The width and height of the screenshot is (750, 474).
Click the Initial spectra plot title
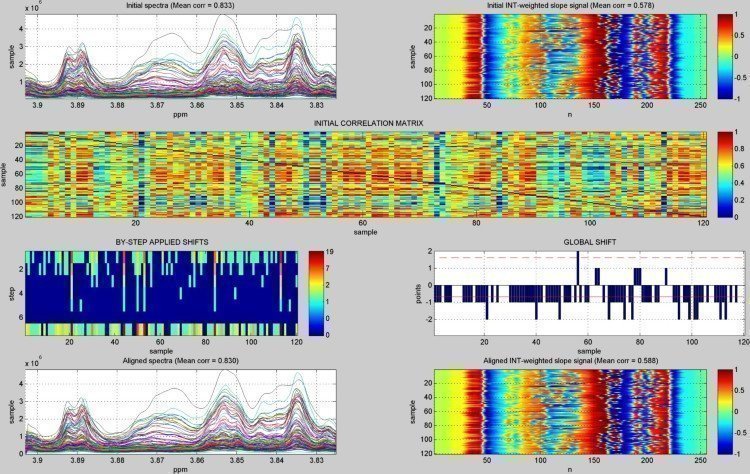pyautogui.click(x=180, y=7)
